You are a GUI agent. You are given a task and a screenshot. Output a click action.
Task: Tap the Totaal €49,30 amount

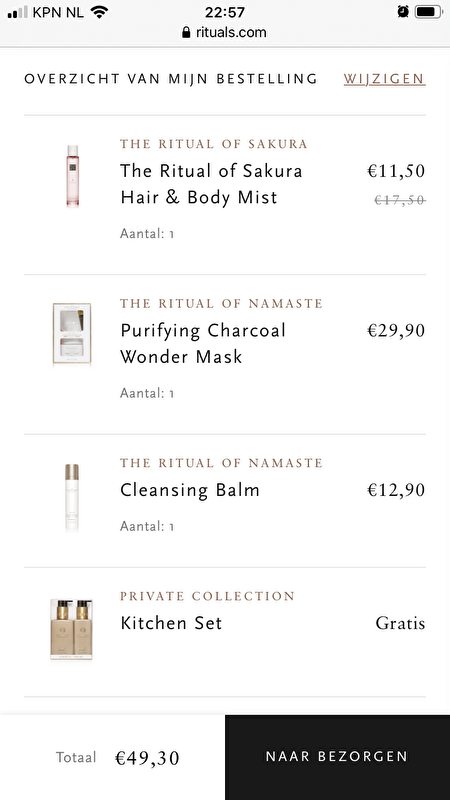(147, 758)
